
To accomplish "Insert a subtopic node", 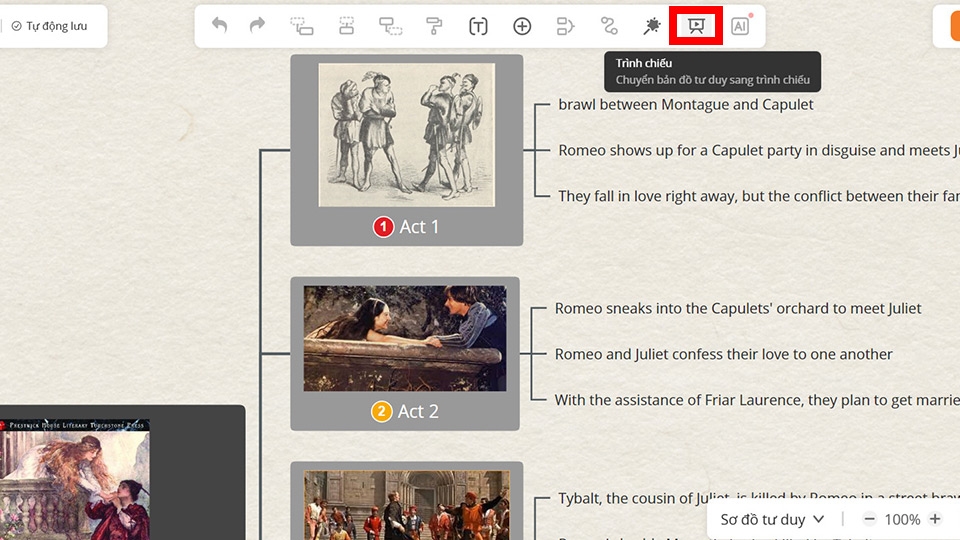I will [x=302, y=26].
